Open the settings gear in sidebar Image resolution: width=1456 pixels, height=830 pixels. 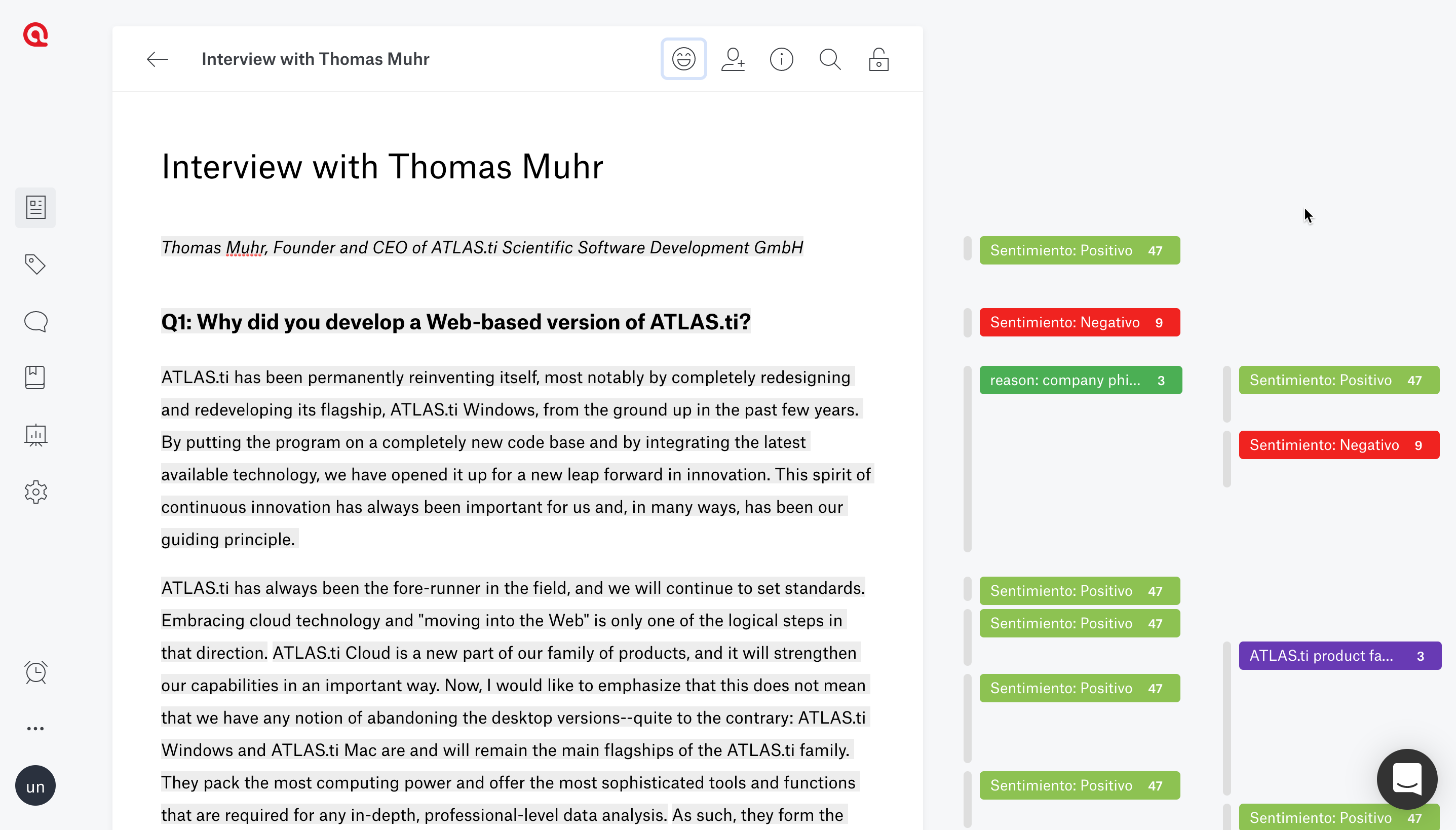35,492
